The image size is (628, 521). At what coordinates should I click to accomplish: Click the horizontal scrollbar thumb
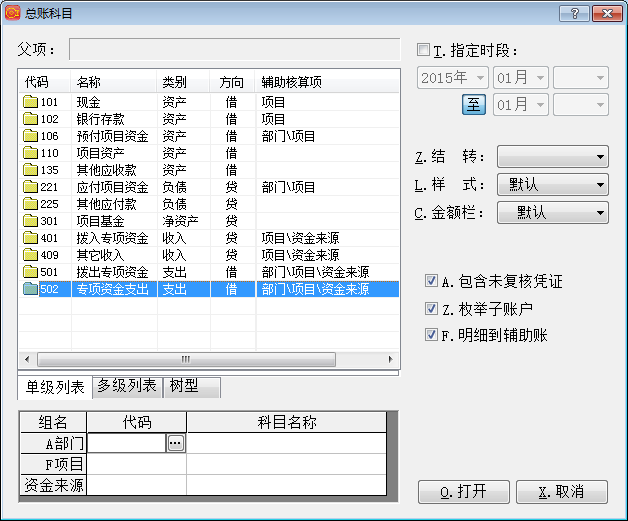click(186, 359)
